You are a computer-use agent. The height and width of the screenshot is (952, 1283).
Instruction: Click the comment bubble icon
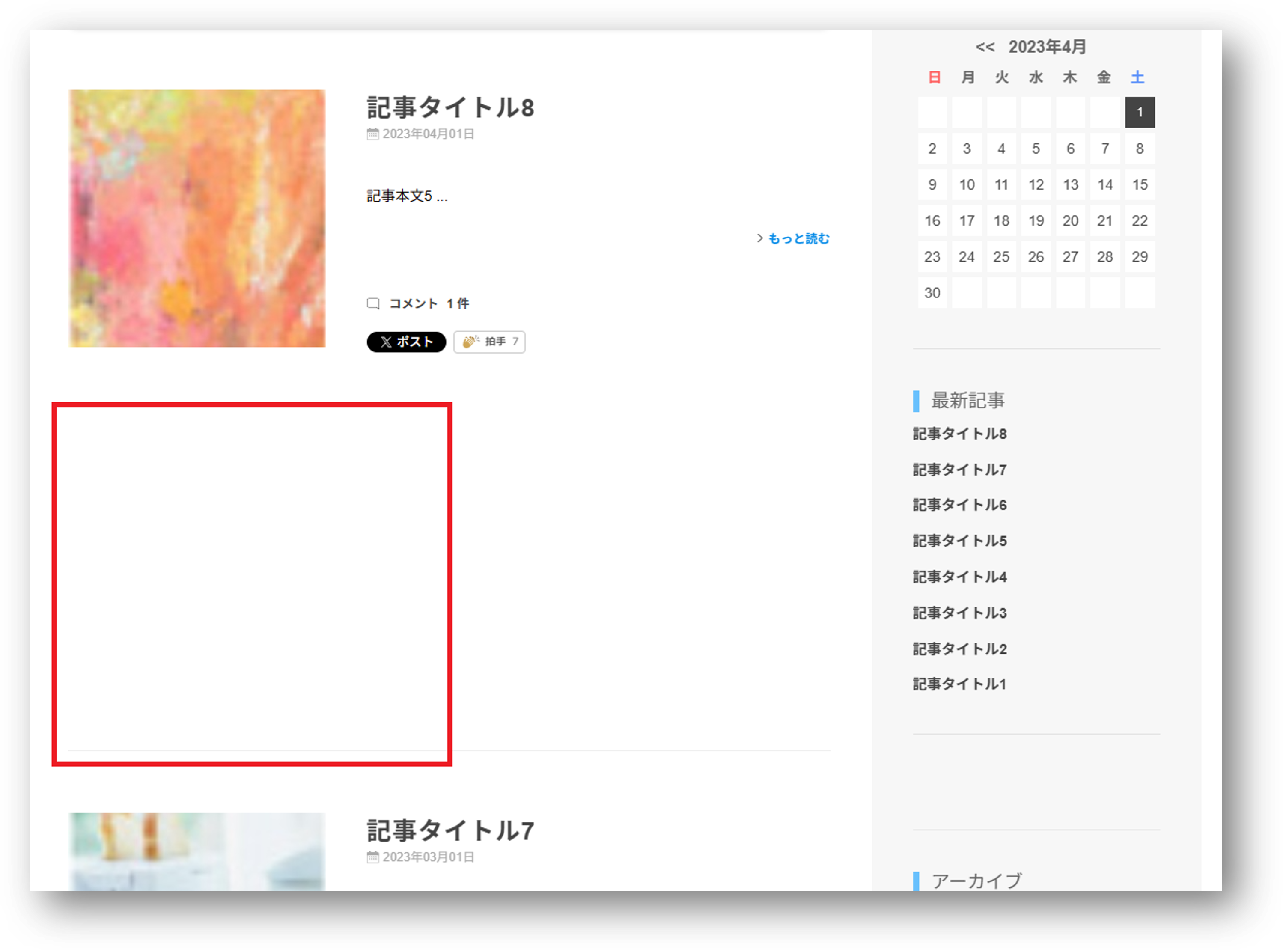(373, 303)
